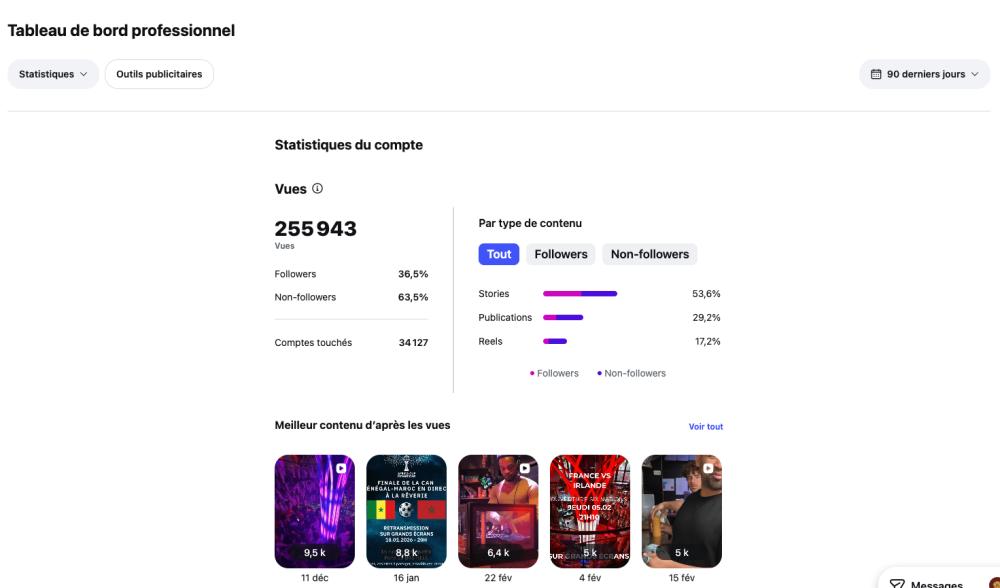Click the reel icon on the 11 déc thumbnail

[341, 467]
